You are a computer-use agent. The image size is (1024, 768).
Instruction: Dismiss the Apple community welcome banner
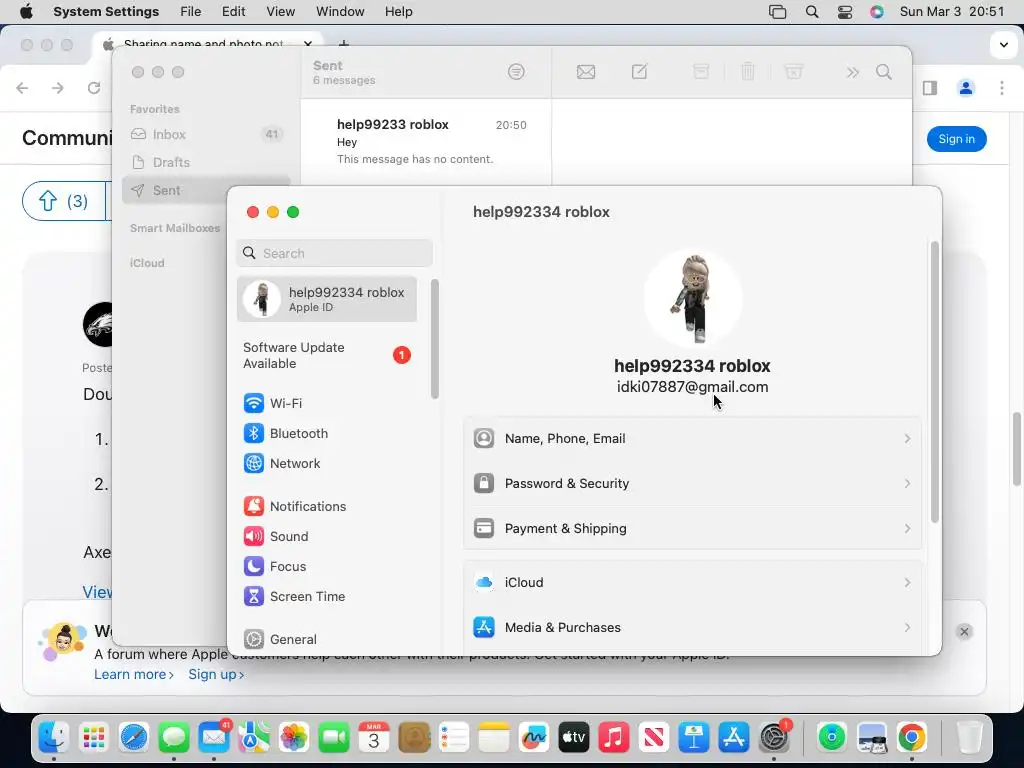click(x=964, y=632)
